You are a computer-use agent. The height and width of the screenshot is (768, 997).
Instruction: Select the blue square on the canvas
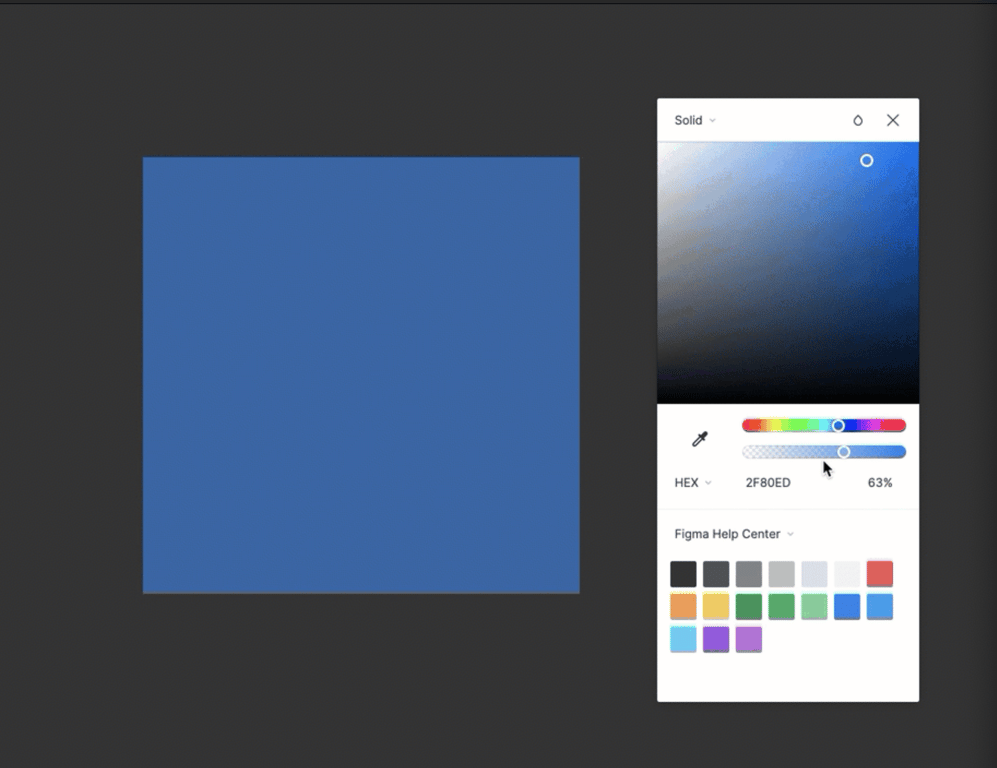click(x=361, y=375)
